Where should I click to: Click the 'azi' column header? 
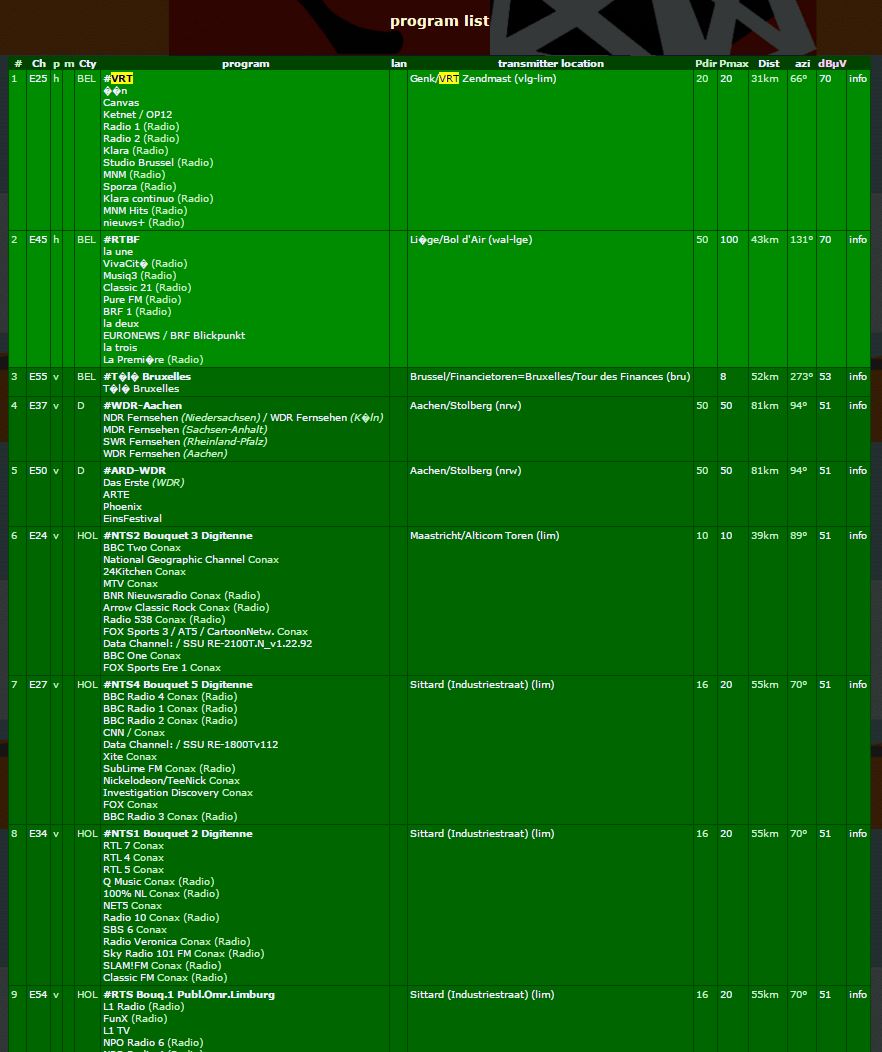[x=802, y=64]
